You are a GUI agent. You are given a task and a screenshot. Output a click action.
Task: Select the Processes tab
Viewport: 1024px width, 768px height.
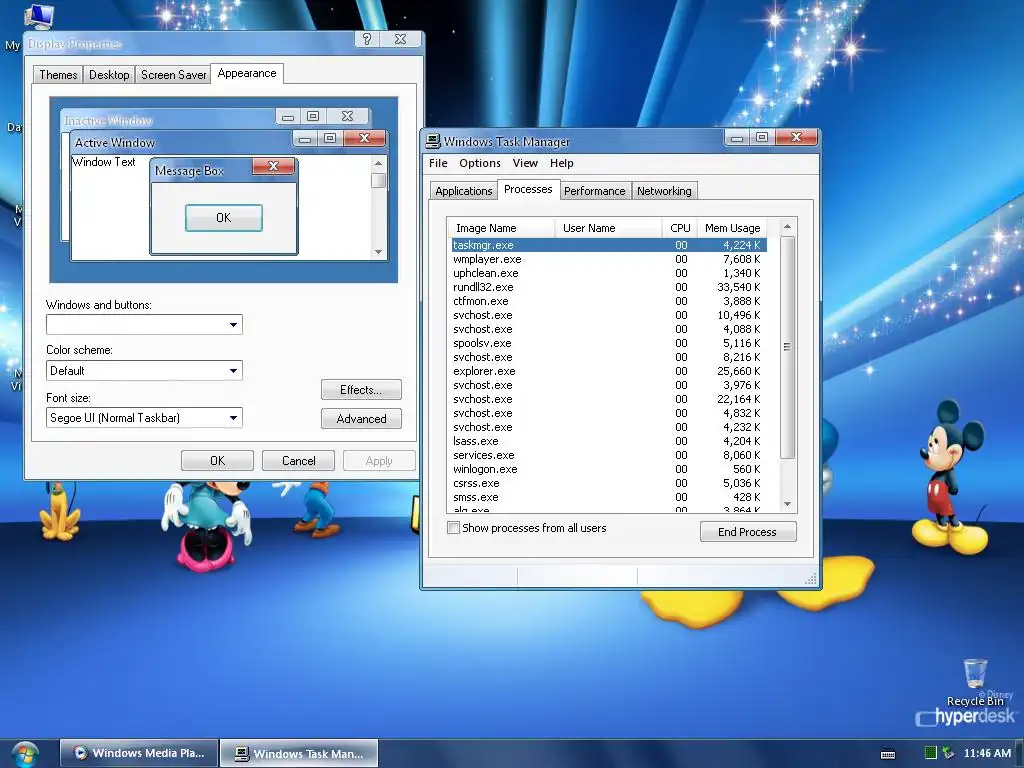(x=528, y=189)
